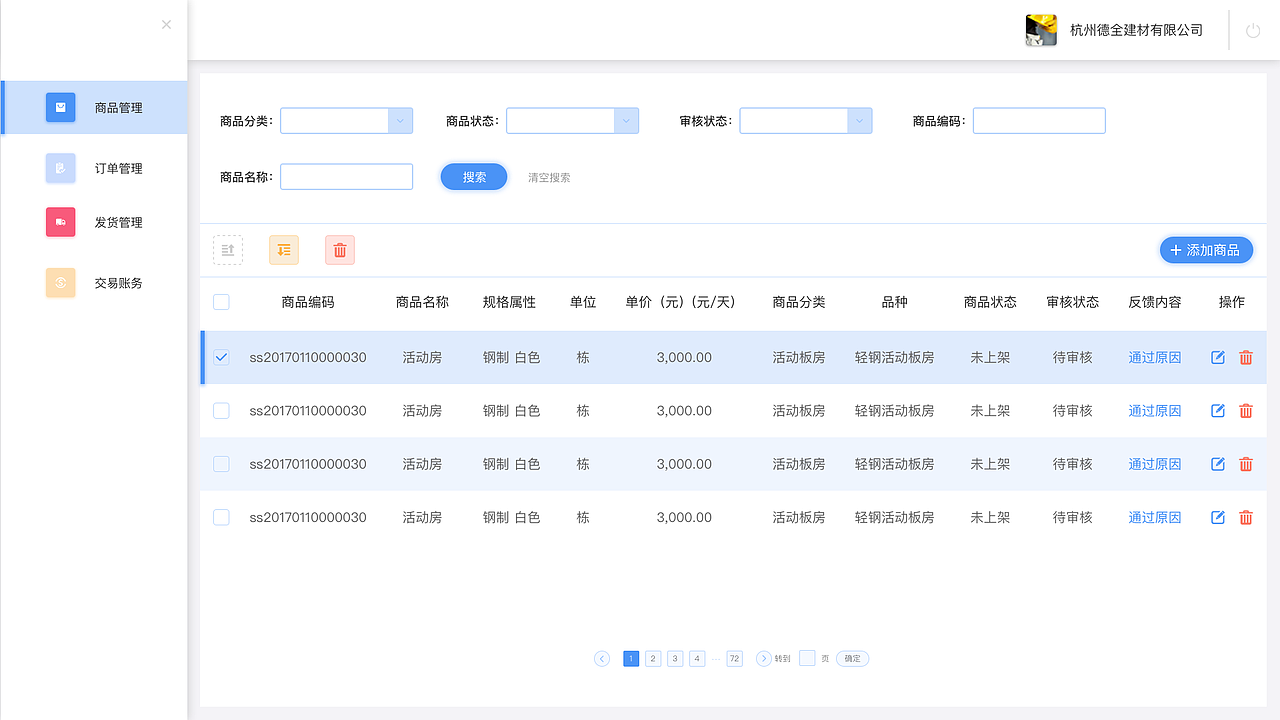Focus the 商品名称 input field

(346, 177)
